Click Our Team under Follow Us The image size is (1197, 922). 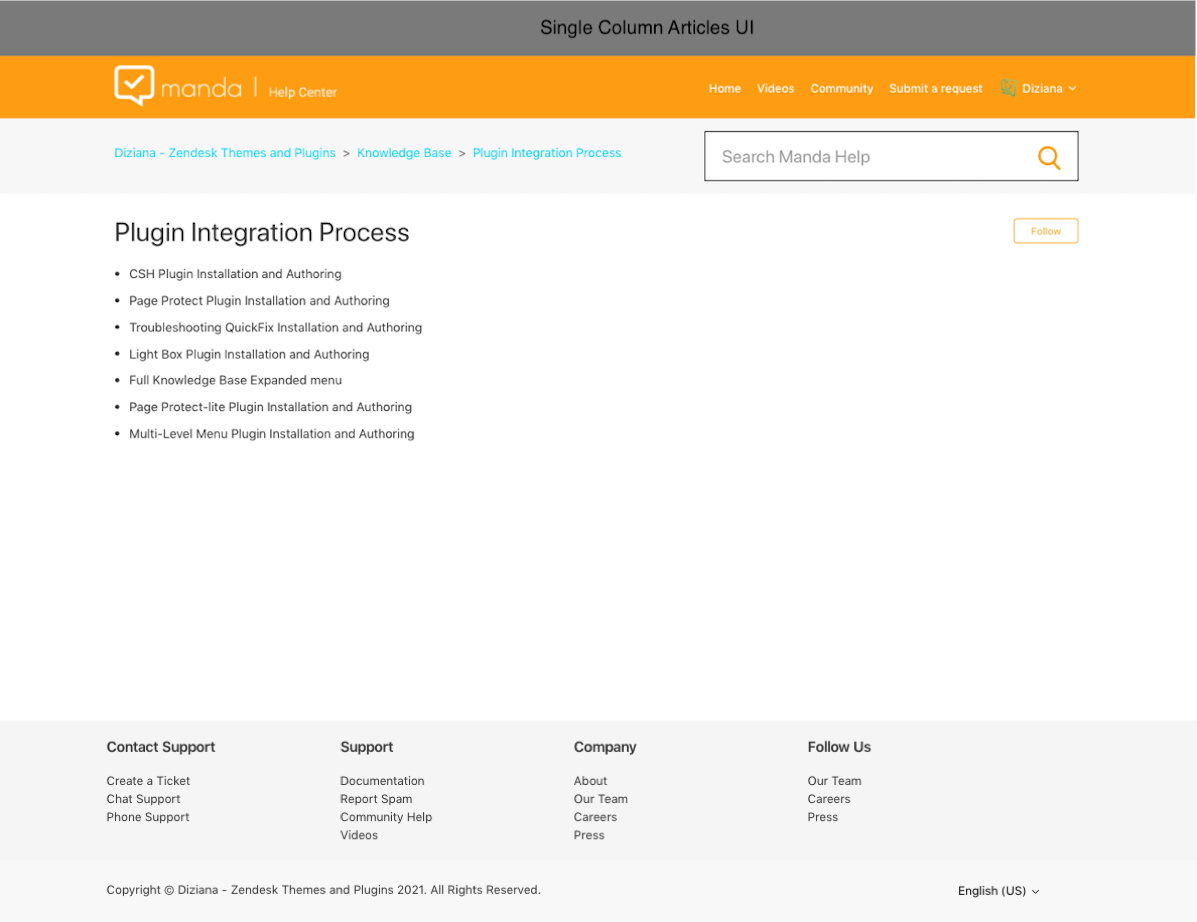pyautogui.click(x=834, y=781)
